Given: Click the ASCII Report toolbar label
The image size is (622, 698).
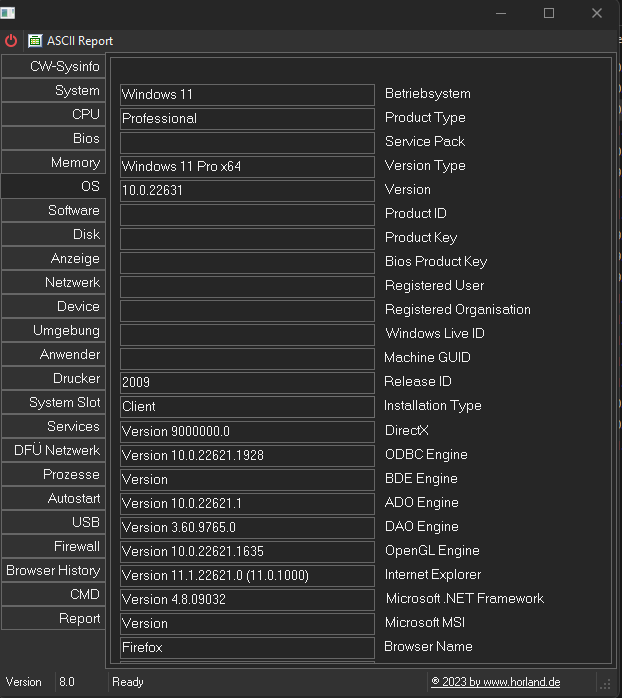Looking at the screenshot, I should click(80, 41).
